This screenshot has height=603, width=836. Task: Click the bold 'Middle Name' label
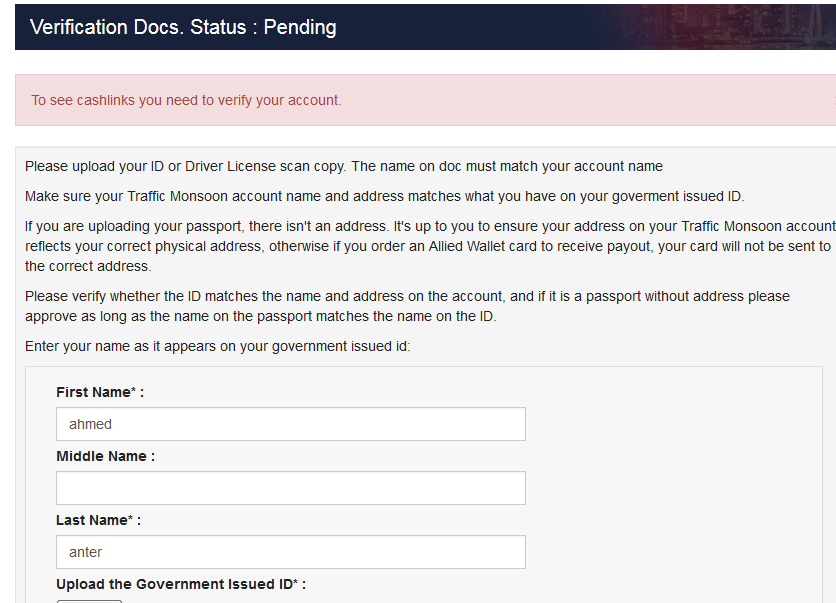point(105,456)
